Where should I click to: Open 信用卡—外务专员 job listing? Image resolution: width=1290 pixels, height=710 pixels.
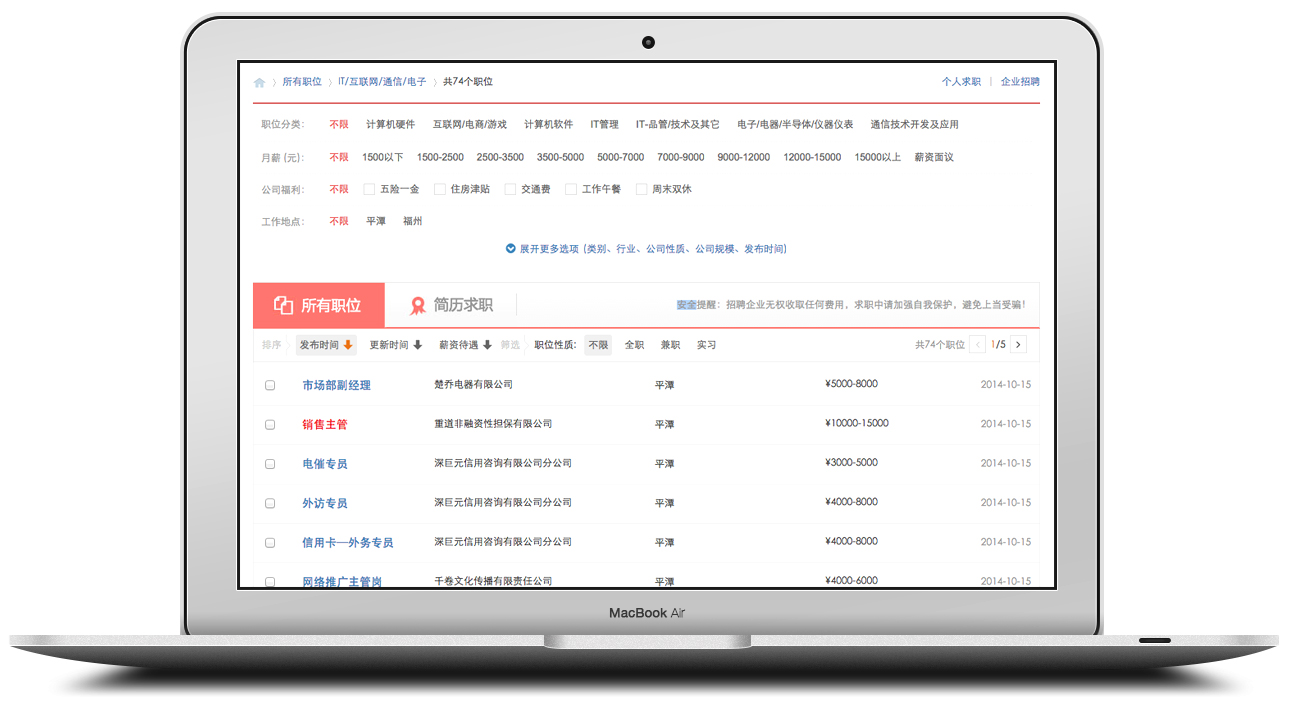point(348,542)
